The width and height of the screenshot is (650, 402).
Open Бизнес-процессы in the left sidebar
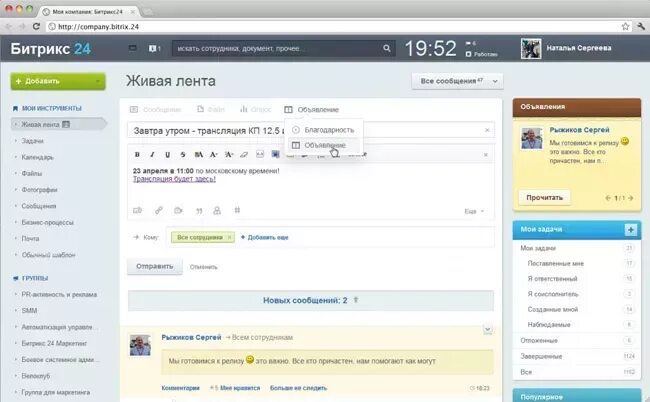[x=47, y=223]
